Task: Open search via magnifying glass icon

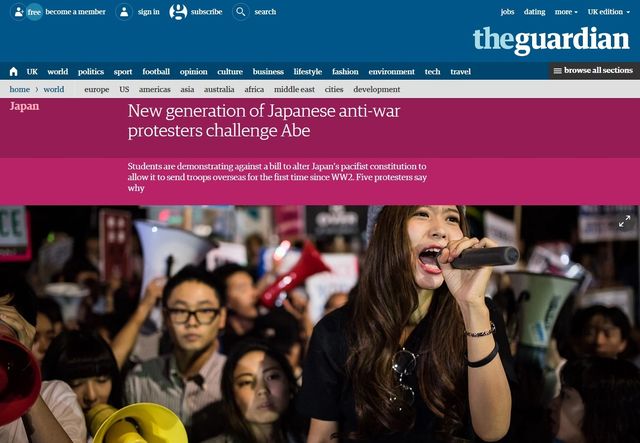Action: point(241,12)
